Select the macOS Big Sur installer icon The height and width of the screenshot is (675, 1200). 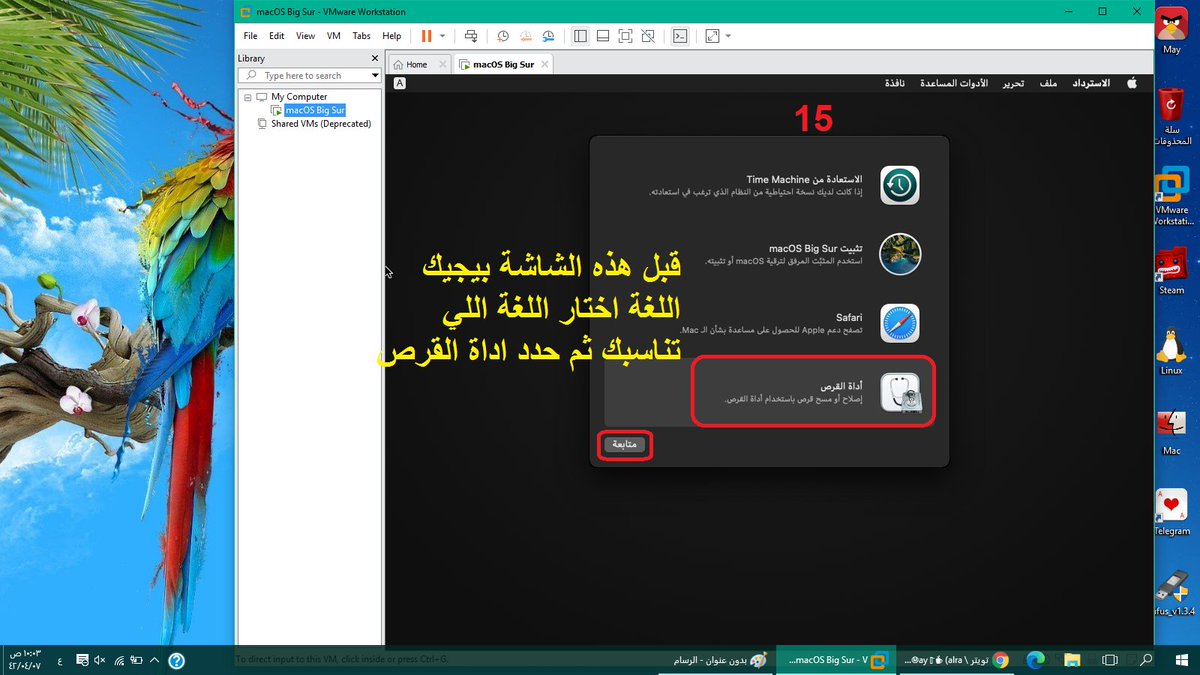900,254
